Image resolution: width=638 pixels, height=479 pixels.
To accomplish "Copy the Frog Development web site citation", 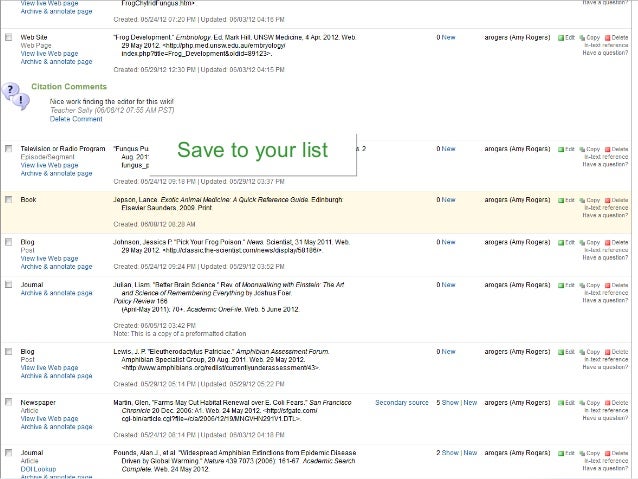I will pos(590,37).
